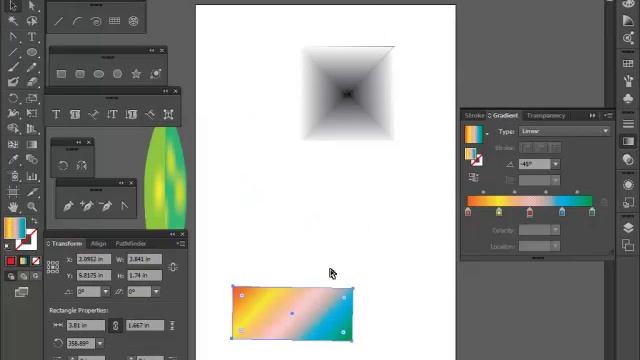Choose Polar Grid tool in floating panel
This screenshot has height=360, width=640.
[x=133, y=21]
